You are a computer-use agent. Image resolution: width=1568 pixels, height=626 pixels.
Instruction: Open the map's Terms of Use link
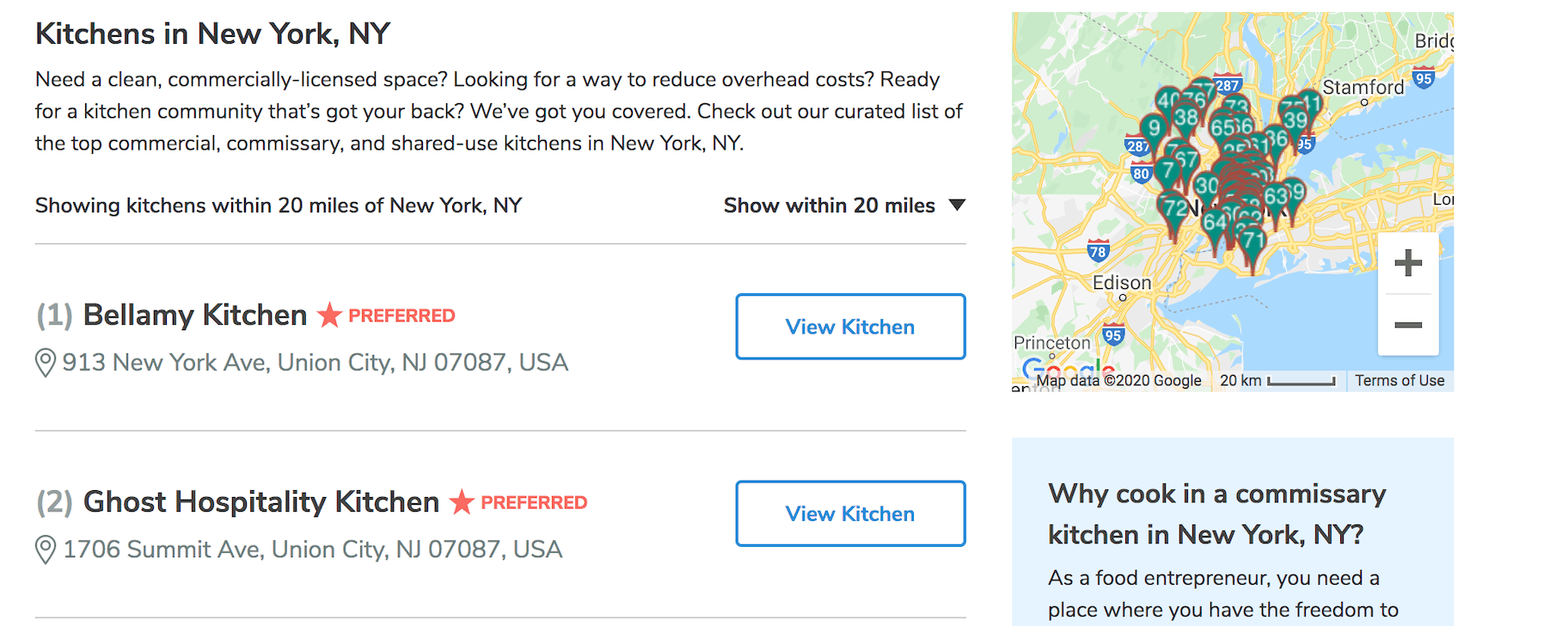tap(1399, 381)
